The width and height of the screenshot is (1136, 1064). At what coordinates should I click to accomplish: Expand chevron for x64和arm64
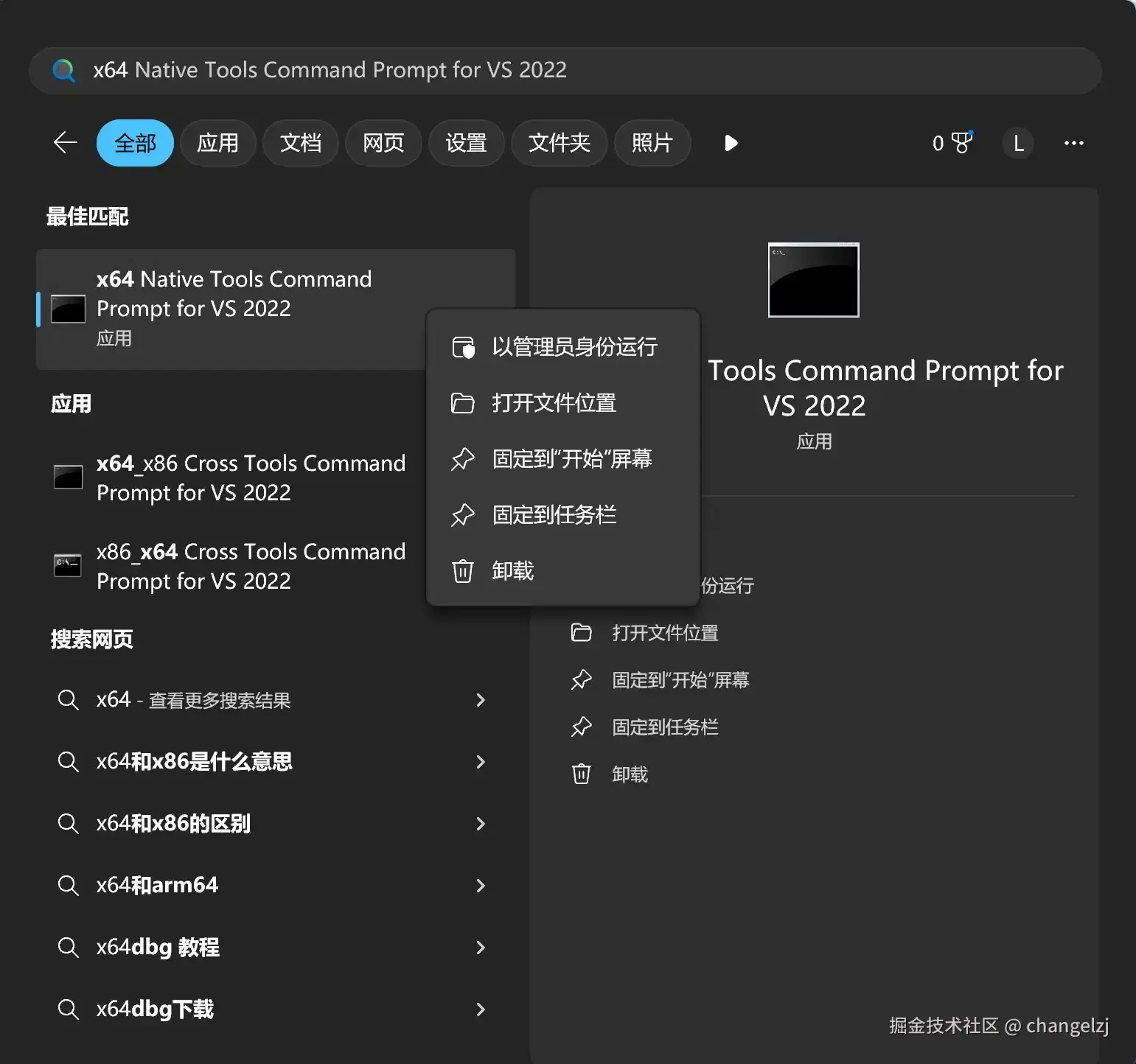pyautogui.click(x=481, y=886)
